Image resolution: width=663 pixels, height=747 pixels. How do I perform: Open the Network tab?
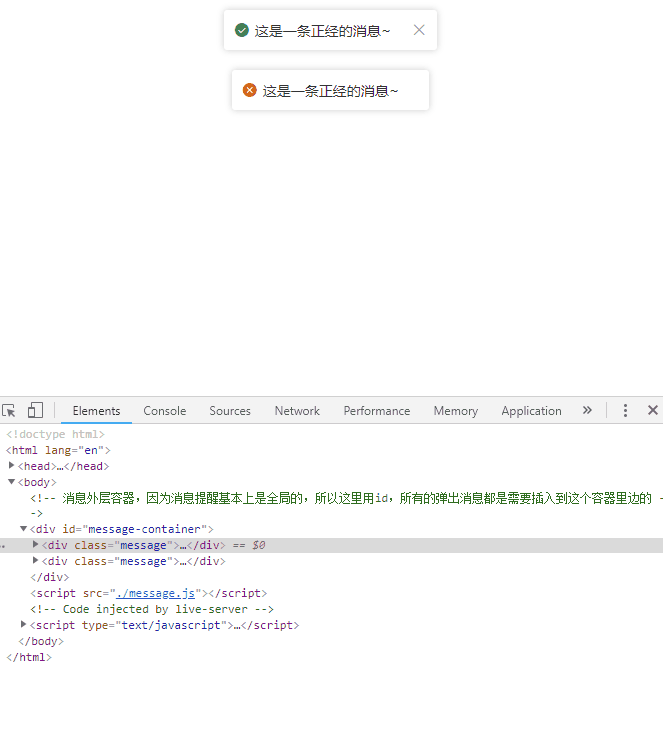coord(297,411)
